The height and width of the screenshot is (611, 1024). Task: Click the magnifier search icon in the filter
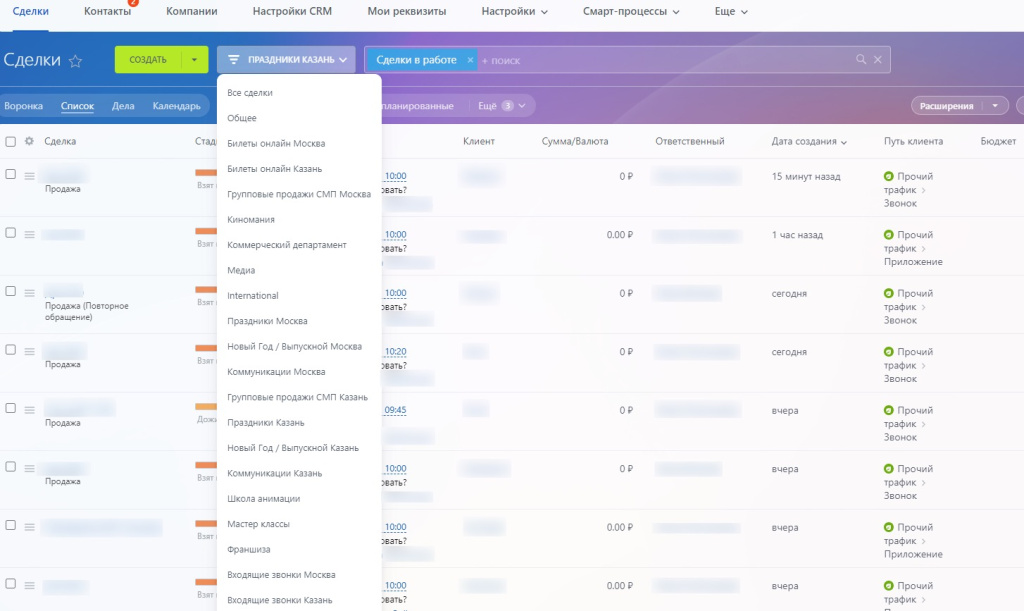(861, 59)
